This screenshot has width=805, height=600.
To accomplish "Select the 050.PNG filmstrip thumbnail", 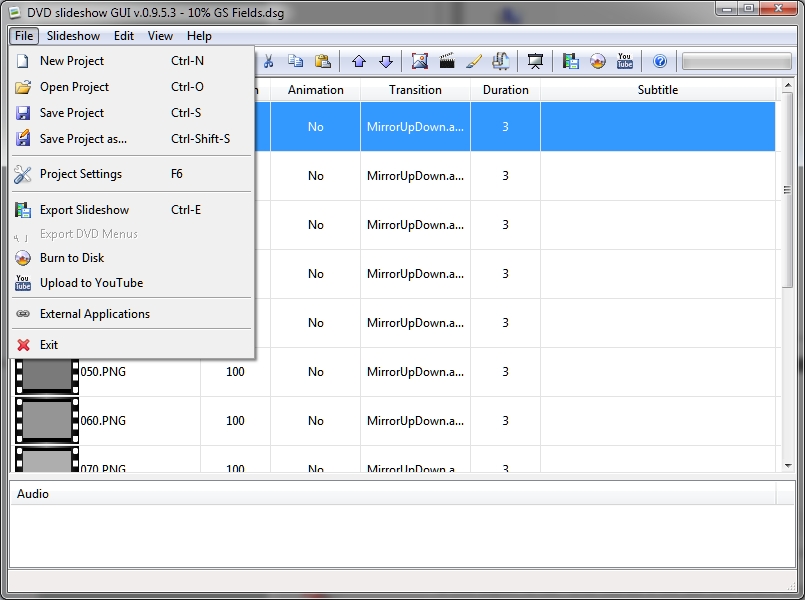I will pos(47,375).
